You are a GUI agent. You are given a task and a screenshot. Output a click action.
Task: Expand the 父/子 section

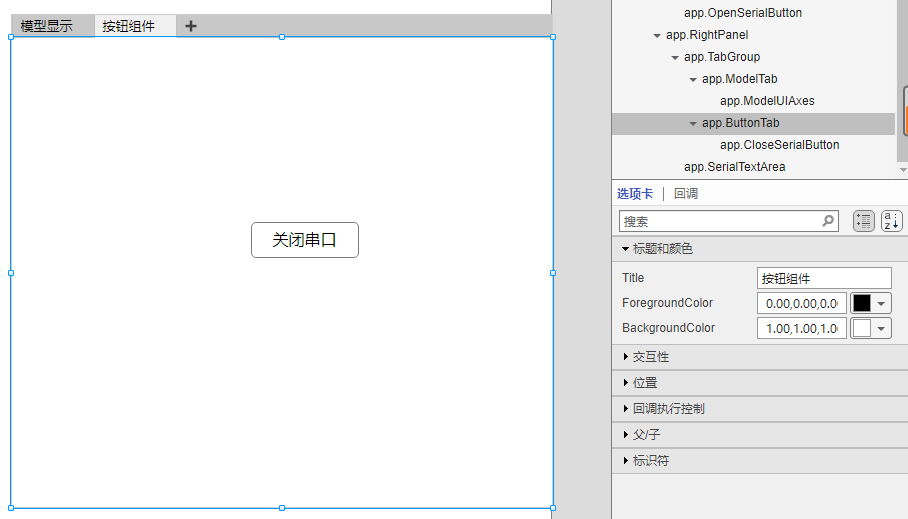pyautogui.click(x=760, y=434)
